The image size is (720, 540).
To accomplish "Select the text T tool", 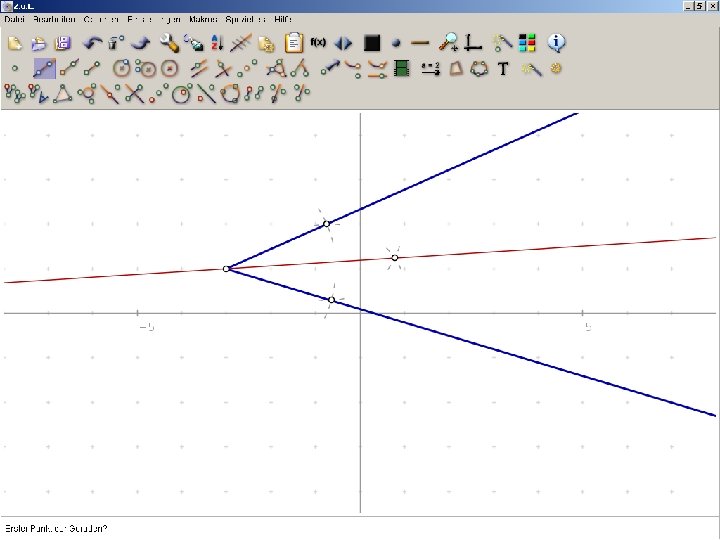I will click(503, 69).
